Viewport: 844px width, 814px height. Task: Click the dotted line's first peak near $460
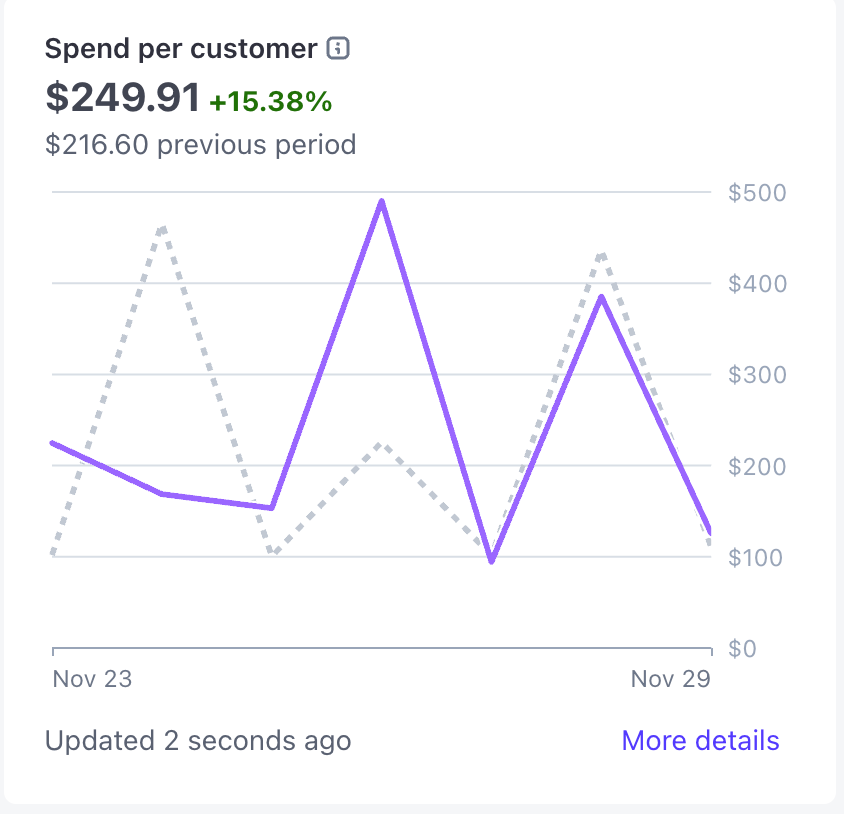tap(162, 229)
